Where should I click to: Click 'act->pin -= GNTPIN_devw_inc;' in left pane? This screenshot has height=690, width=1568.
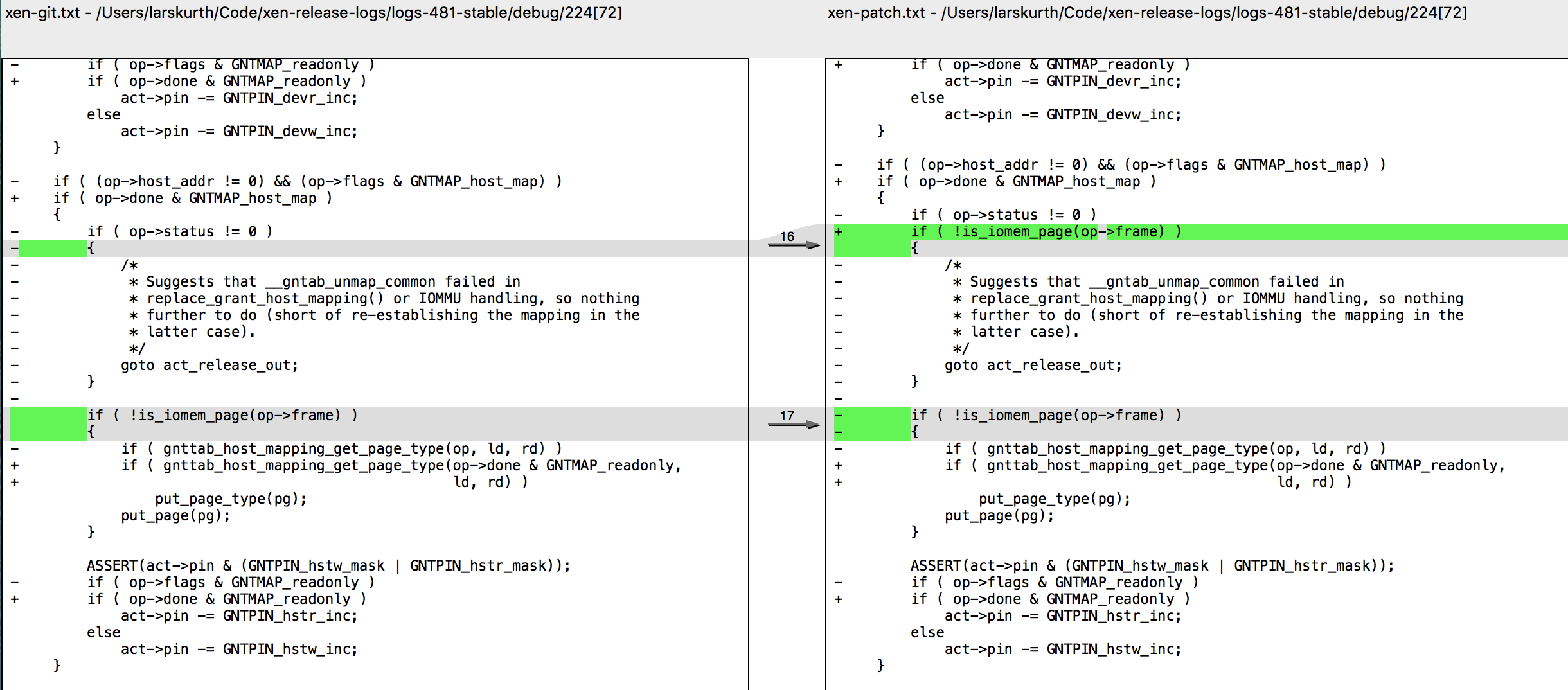238,132
